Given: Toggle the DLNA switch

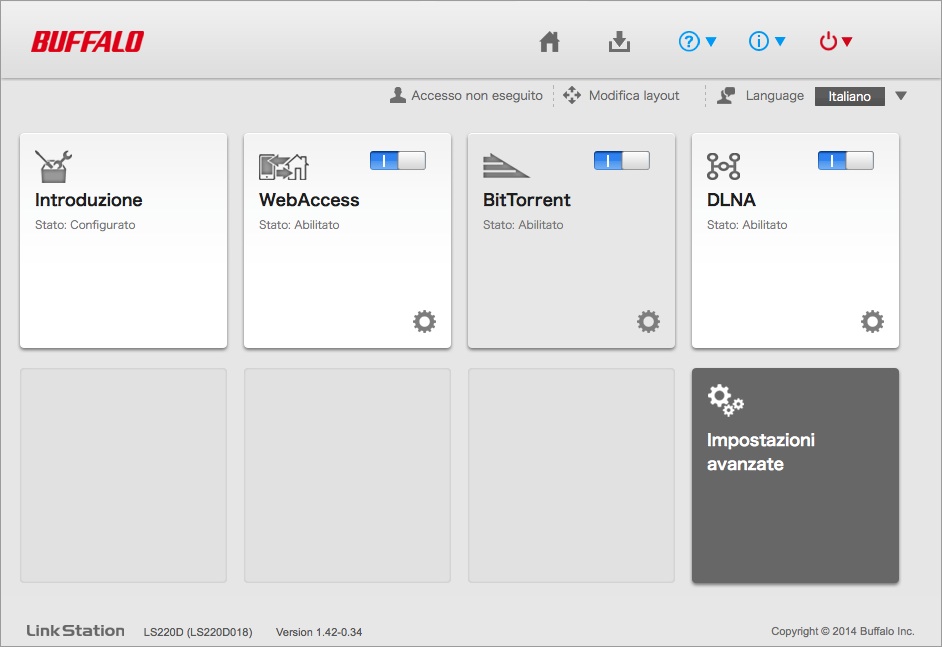Looking at the screenshot, I should point(846,160).
